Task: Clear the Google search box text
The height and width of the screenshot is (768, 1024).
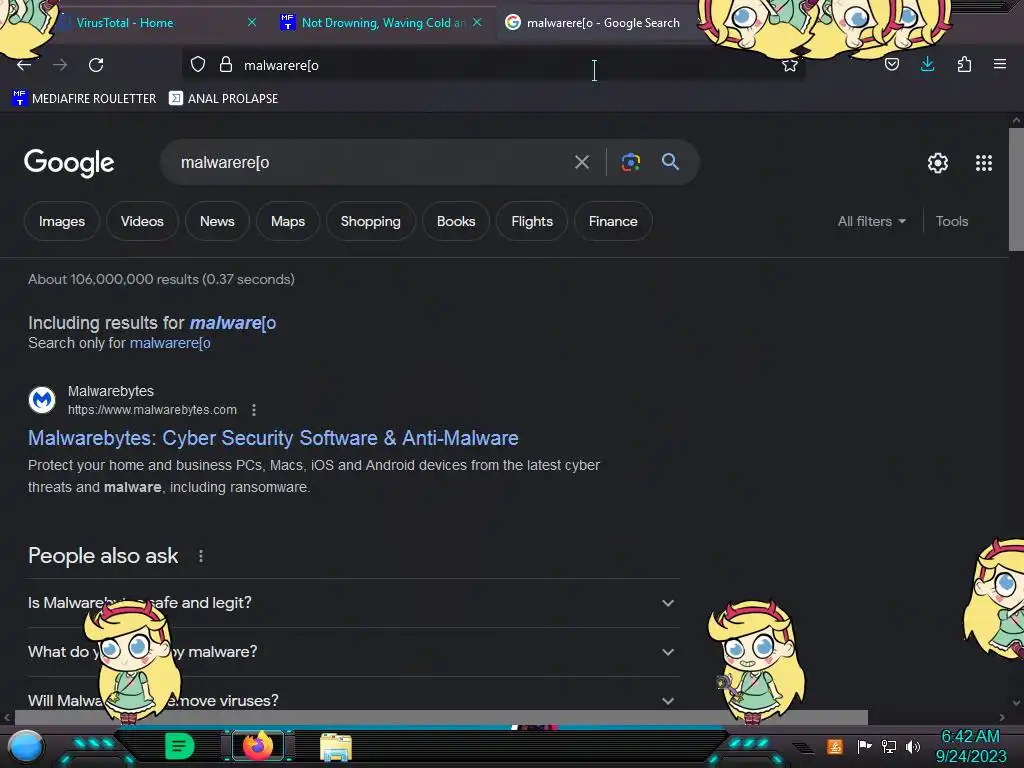Action: (x=582, y=162)
